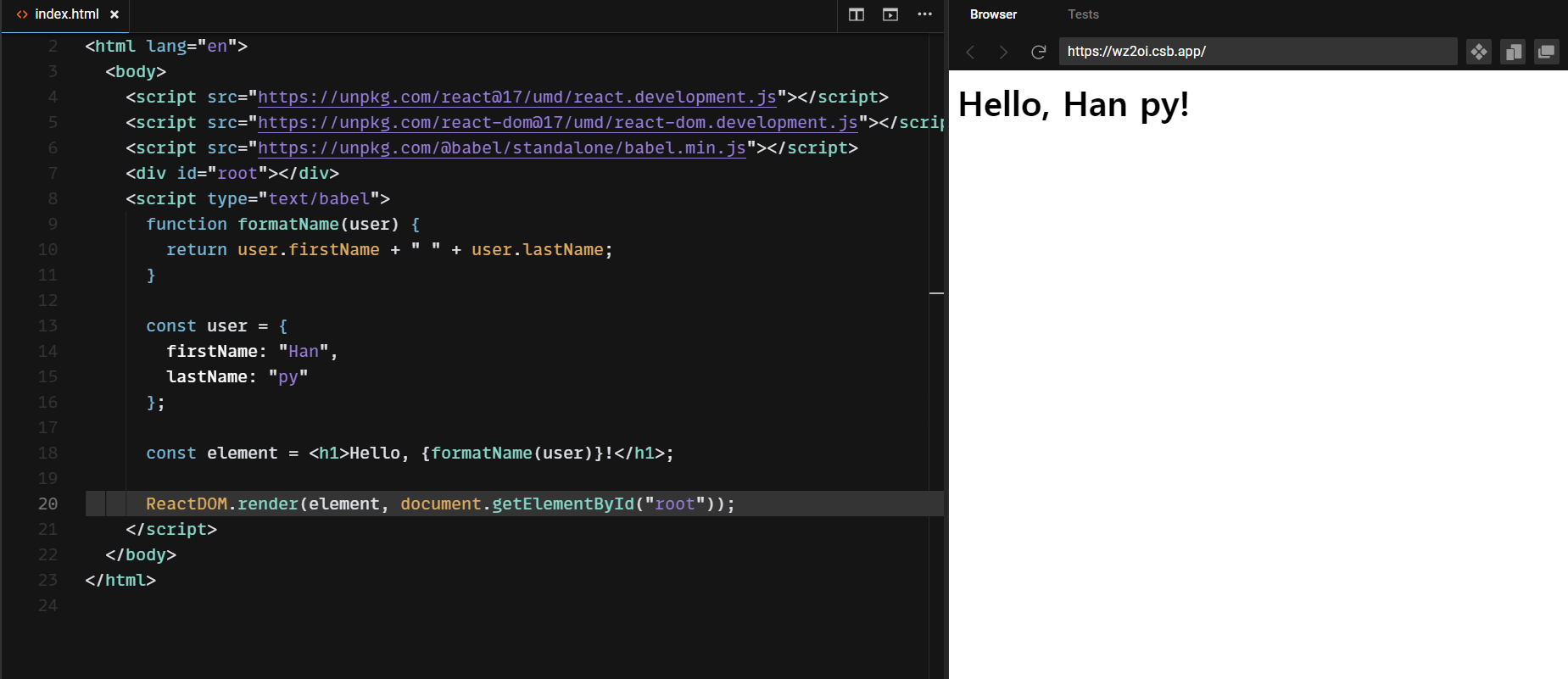This screenshot has height=679, width=1568.
Task: Open the react-dom.development.js unpkg link
Action: pos(558,123)
